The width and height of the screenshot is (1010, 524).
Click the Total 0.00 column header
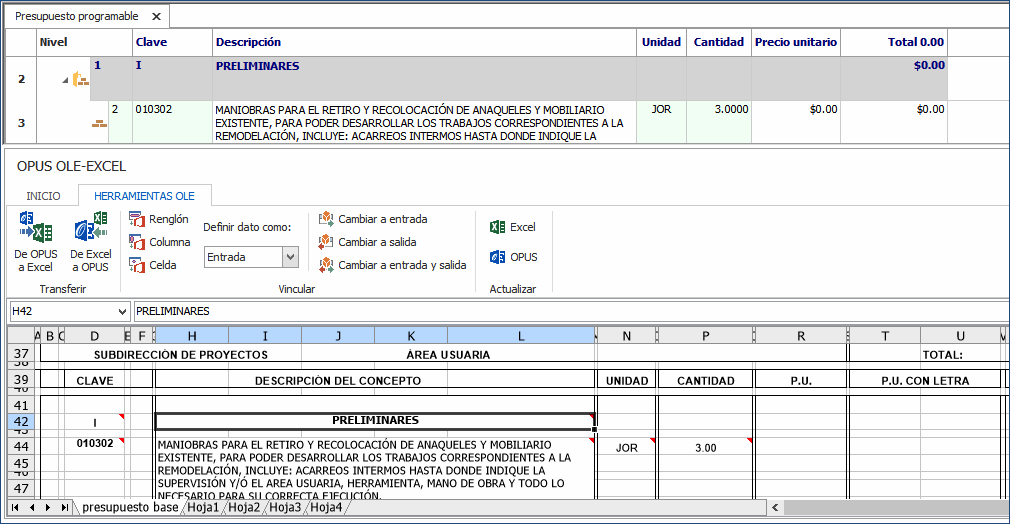pyautogui.click(x=894, y=42)
